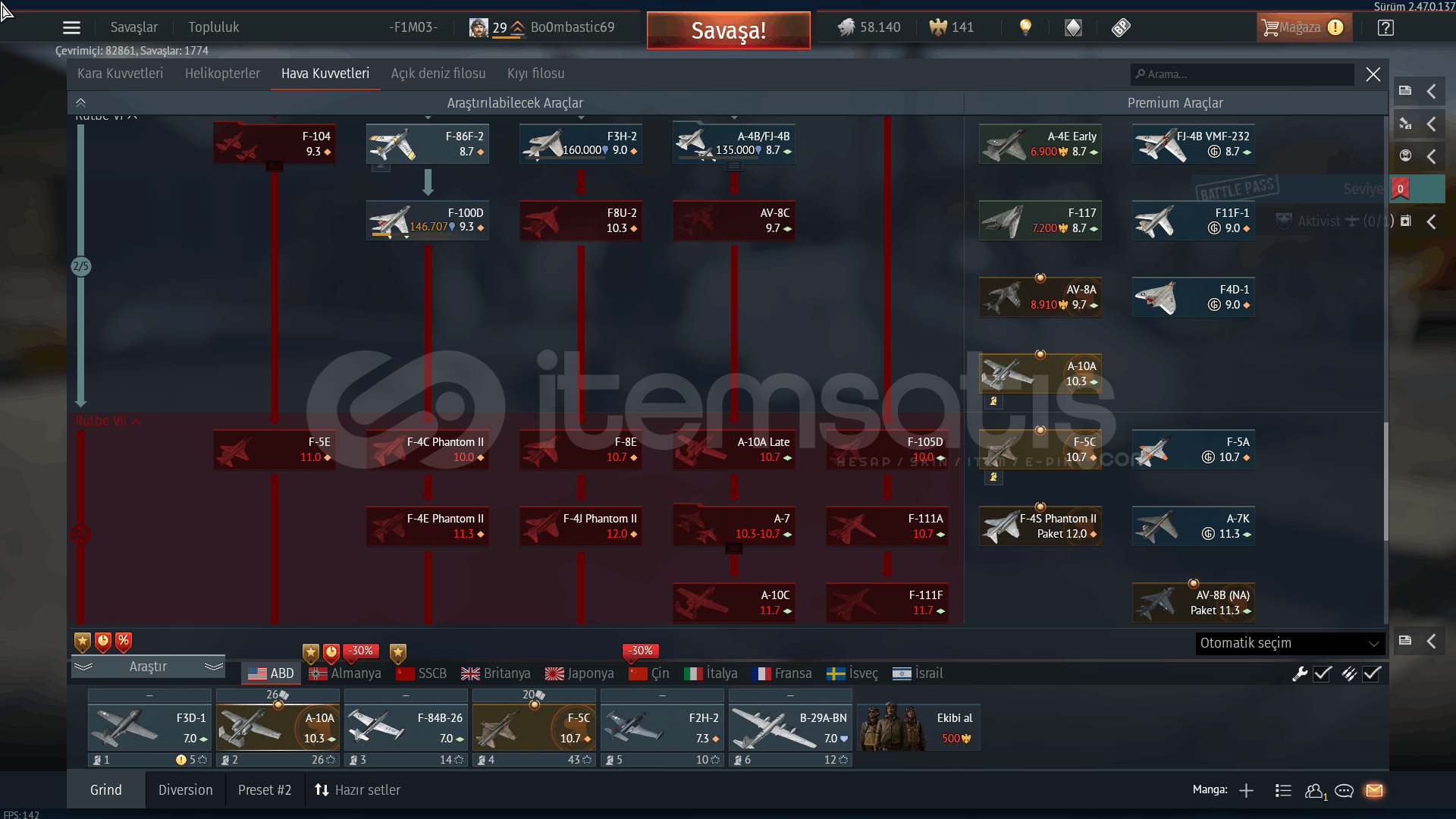Click the Araştır research button
Image resolution: width=1456 pixels, height=819 pixels.
pos(148,667)
